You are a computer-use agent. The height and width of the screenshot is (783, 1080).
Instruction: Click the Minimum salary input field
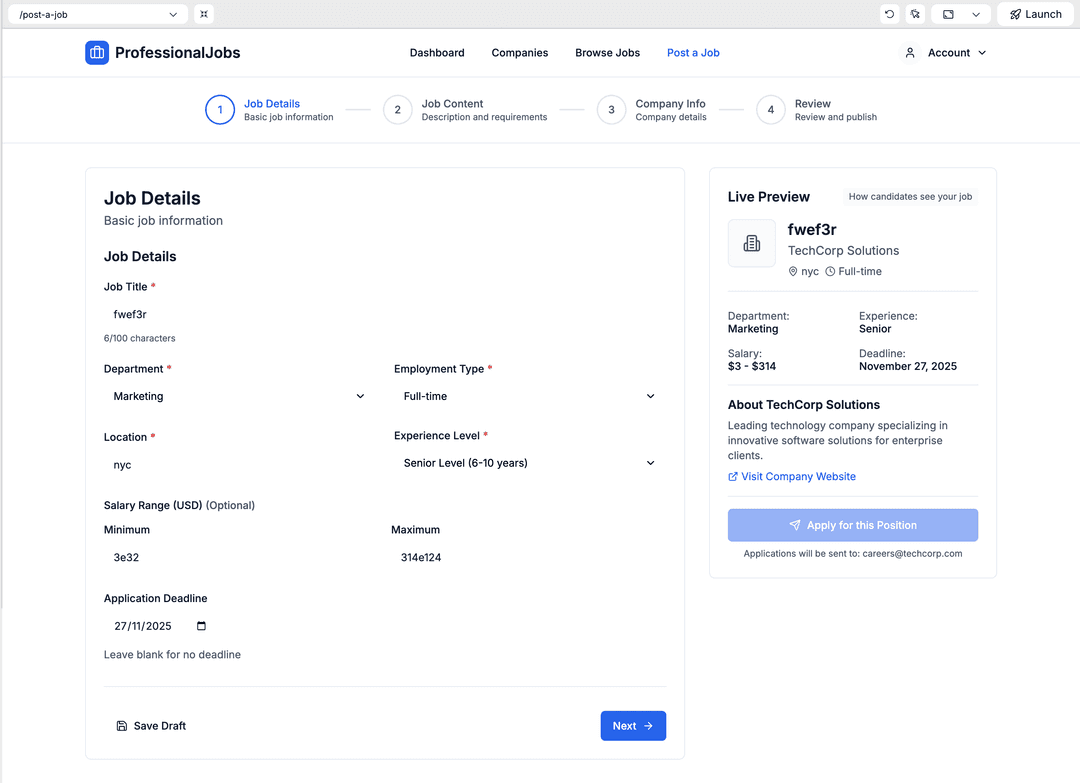tap(240, 558)
